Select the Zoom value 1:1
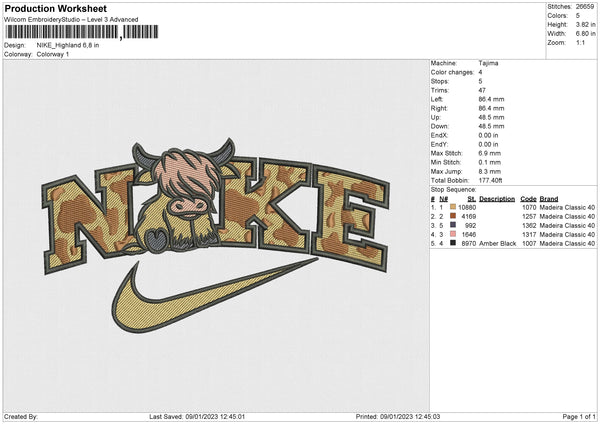This screenshot has width=600, height=424. click(580, 42)
